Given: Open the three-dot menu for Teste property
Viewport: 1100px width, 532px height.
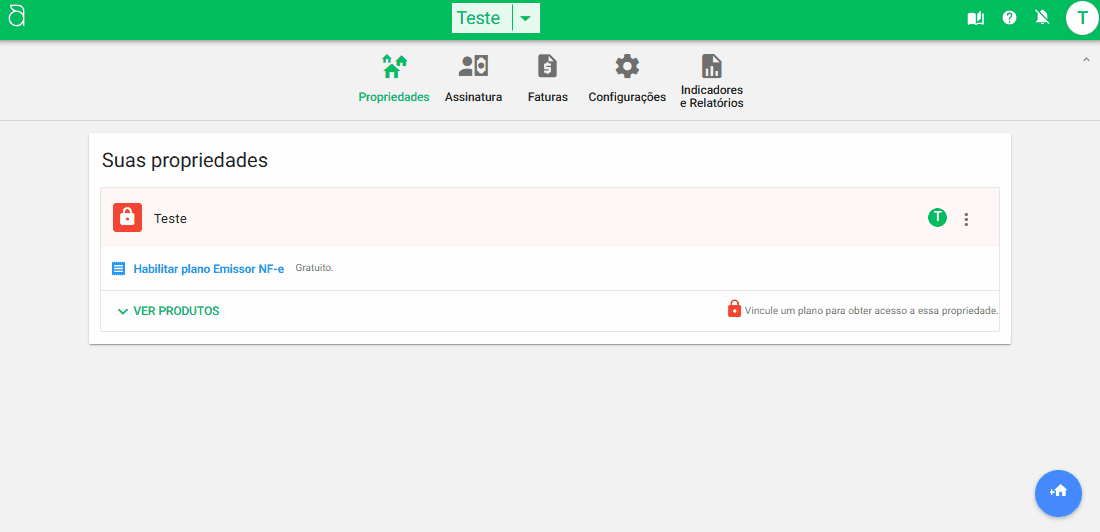Looking at the screenshot, I should click(966, 219).
